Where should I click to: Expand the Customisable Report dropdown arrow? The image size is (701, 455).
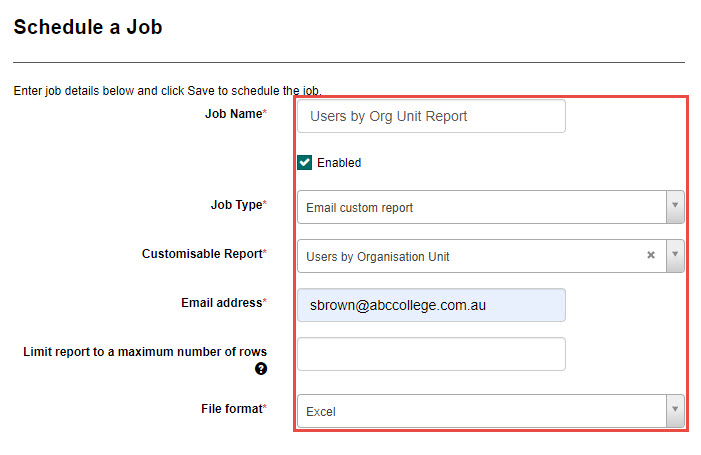pyautogui.click(x=675, y=256)
